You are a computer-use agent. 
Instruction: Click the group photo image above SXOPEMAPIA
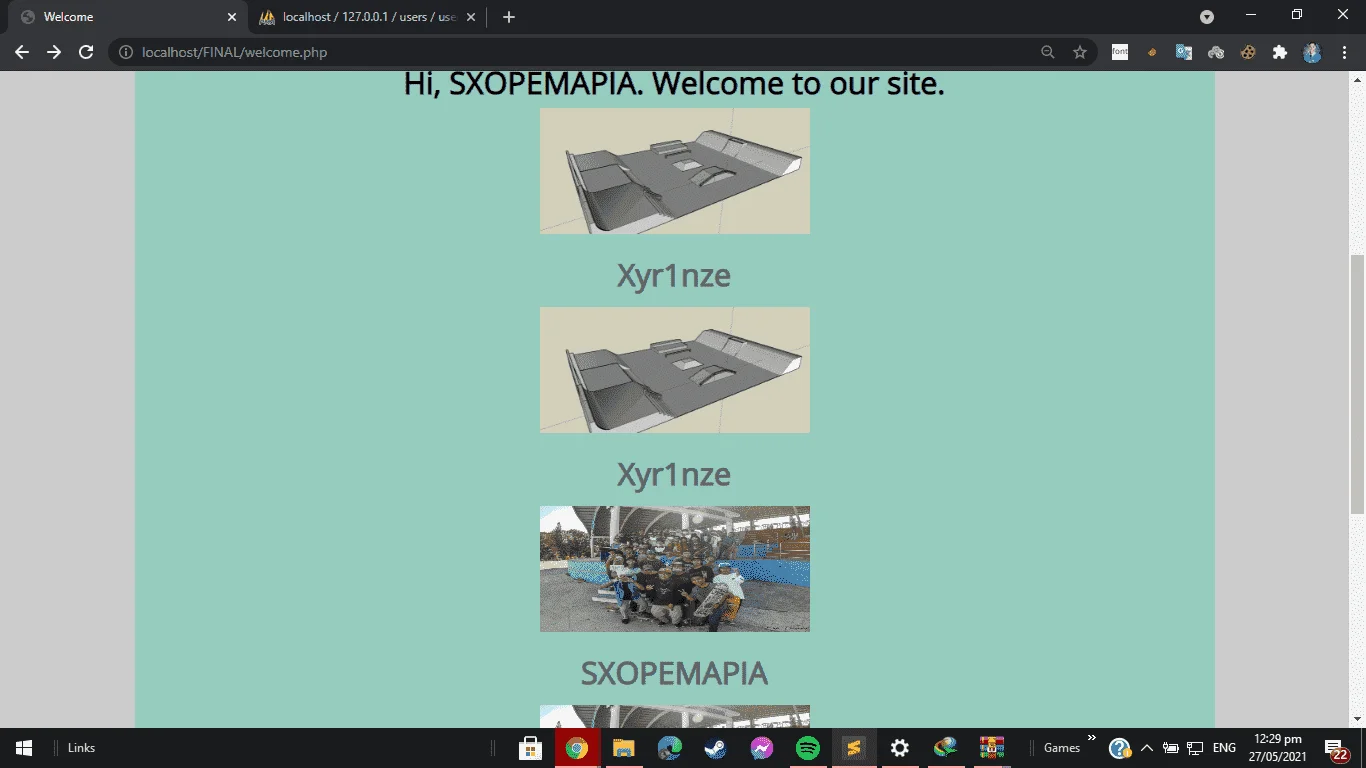[x=675, y=569]
